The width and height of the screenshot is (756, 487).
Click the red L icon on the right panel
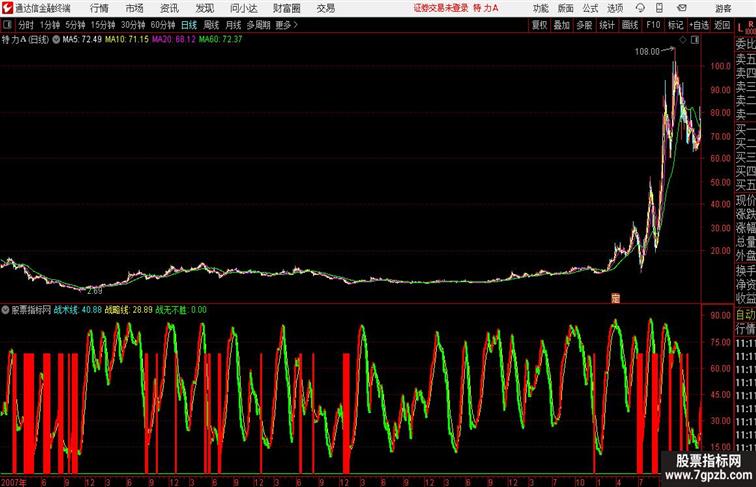[740, 28]
